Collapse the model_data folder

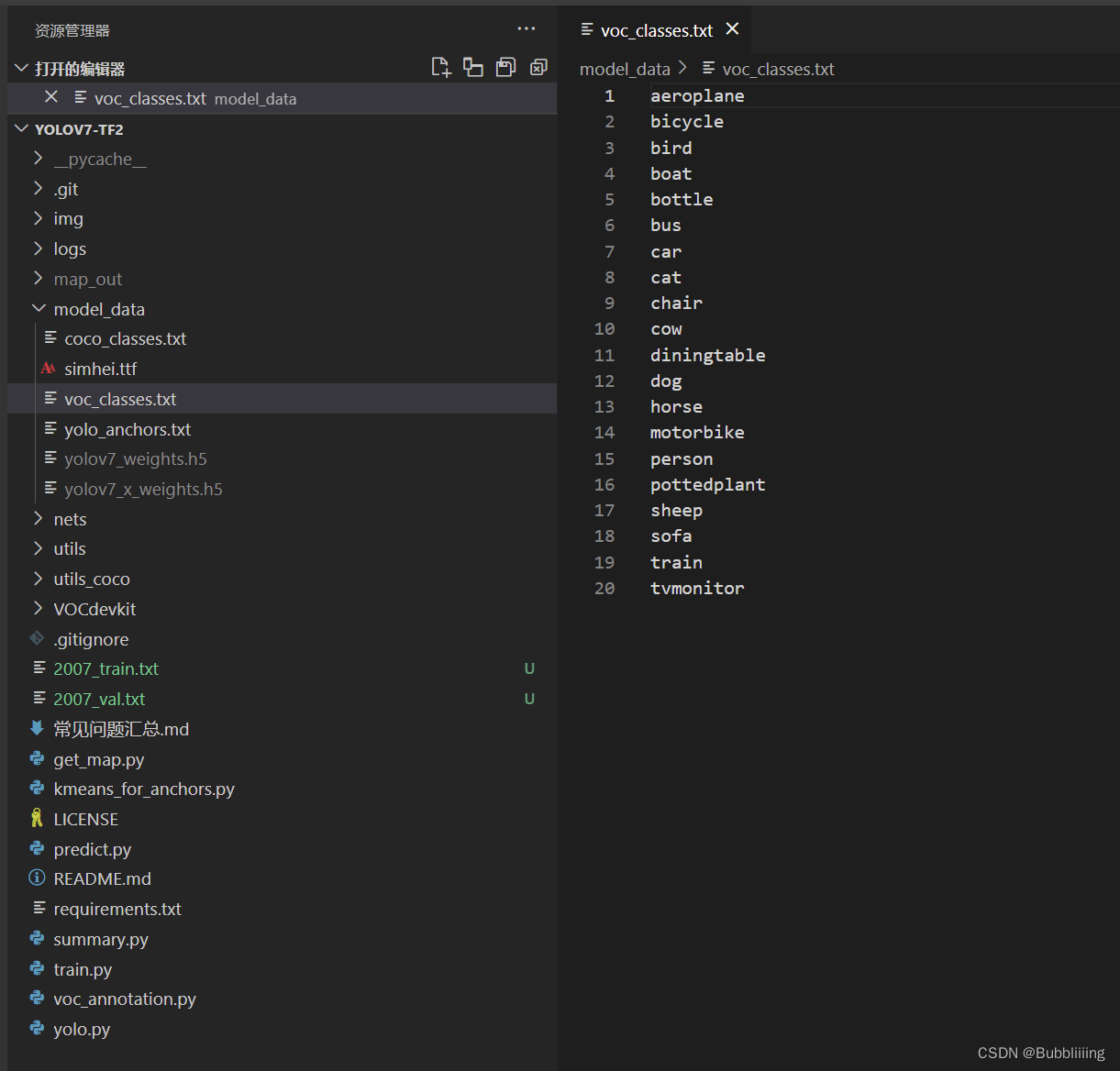click(38, 308)
